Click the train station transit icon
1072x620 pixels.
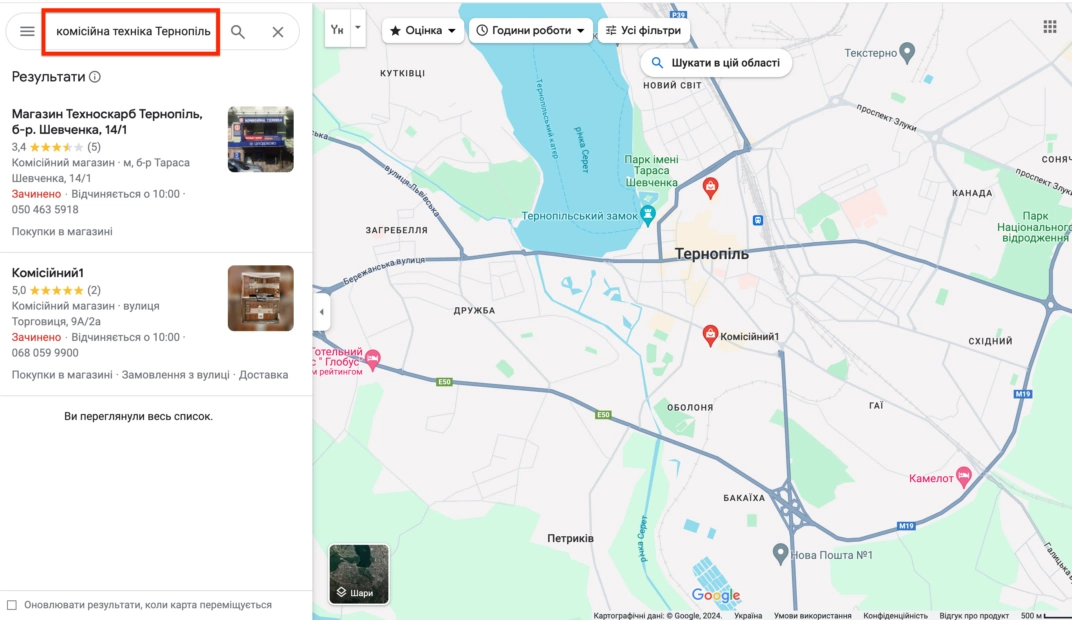758,220
